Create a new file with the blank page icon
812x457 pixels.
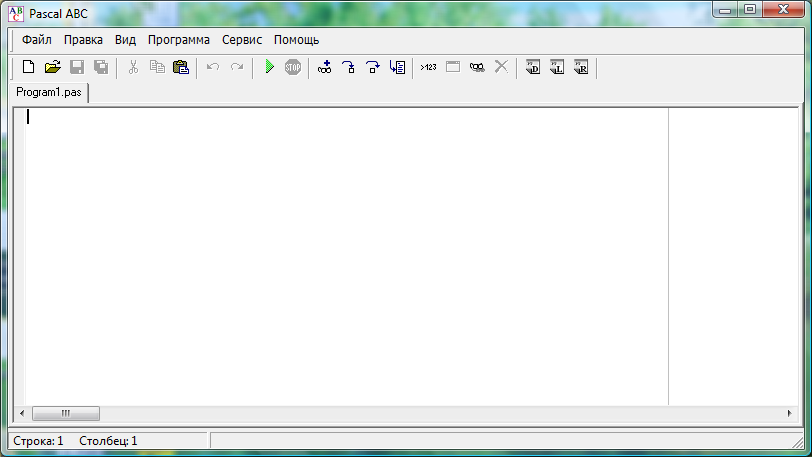point(28,67)
